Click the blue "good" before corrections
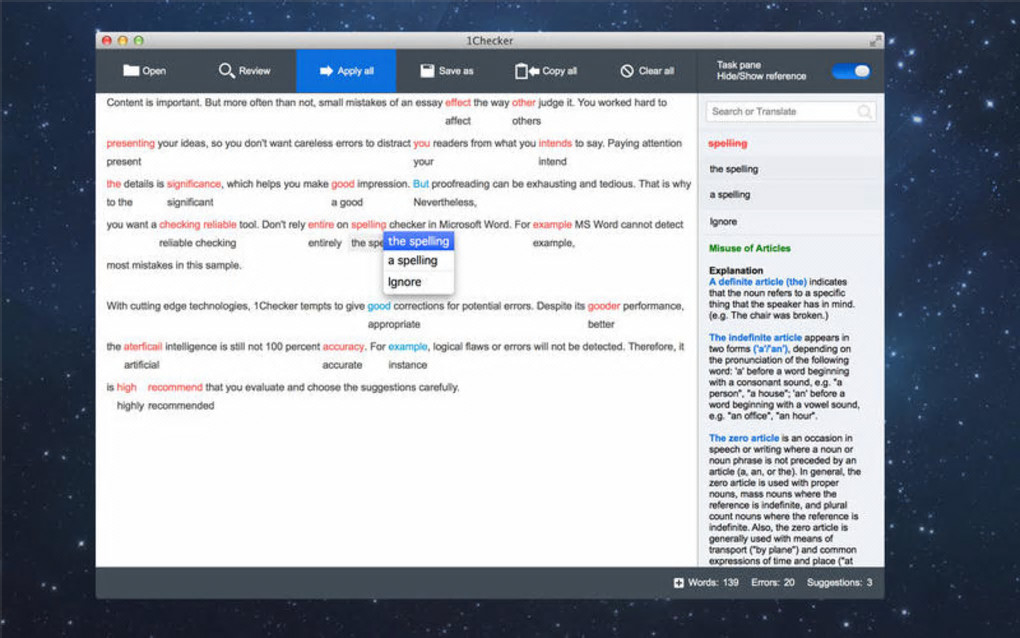Viewport: 1020px width, 638px height. pyautogui.click(x=379, y=306)
